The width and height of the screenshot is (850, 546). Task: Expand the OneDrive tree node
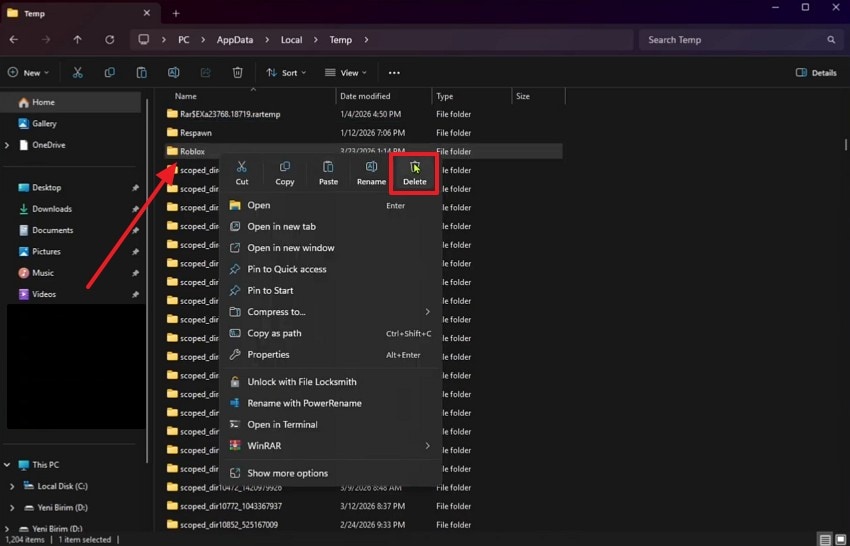pos(7,145)
